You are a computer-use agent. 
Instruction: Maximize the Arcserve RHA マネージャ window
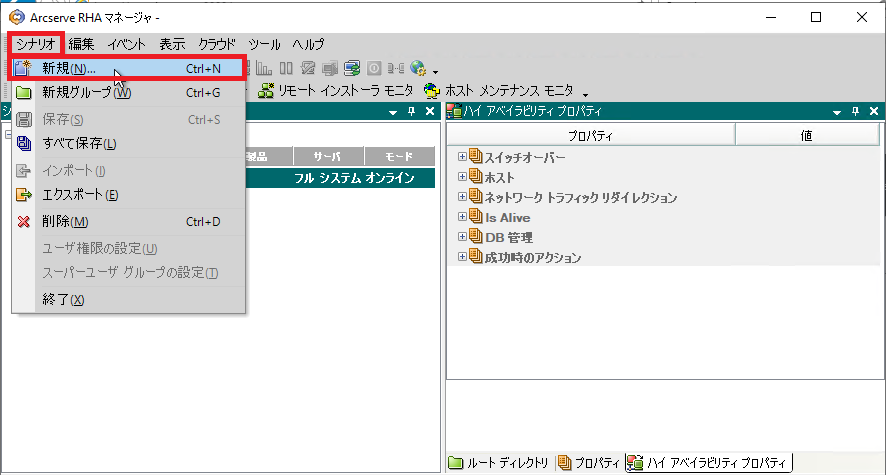point(816,18)
